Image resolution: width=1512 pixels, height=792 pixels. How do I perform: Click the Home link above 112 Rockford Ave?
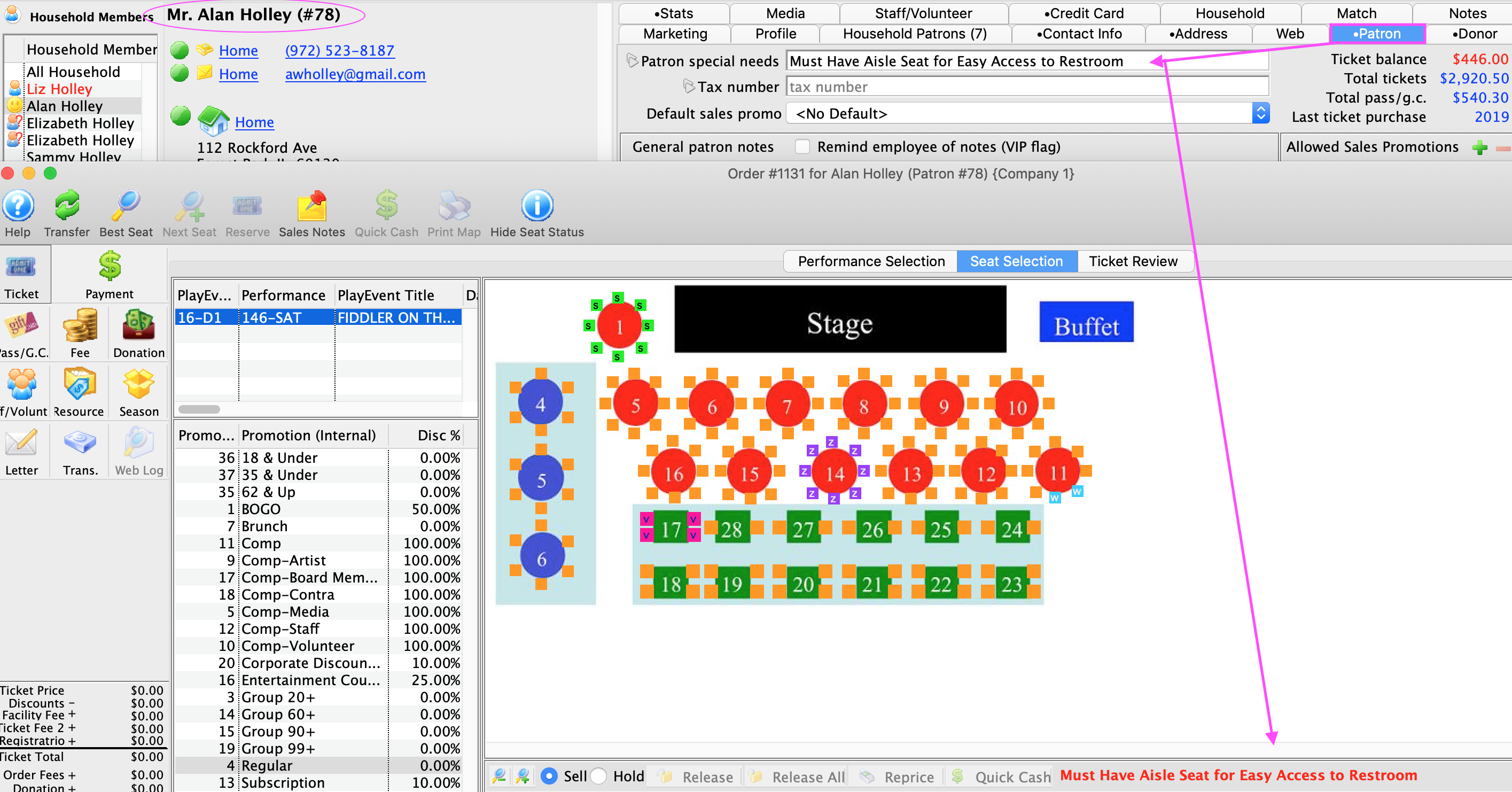[x=254, y=122]
